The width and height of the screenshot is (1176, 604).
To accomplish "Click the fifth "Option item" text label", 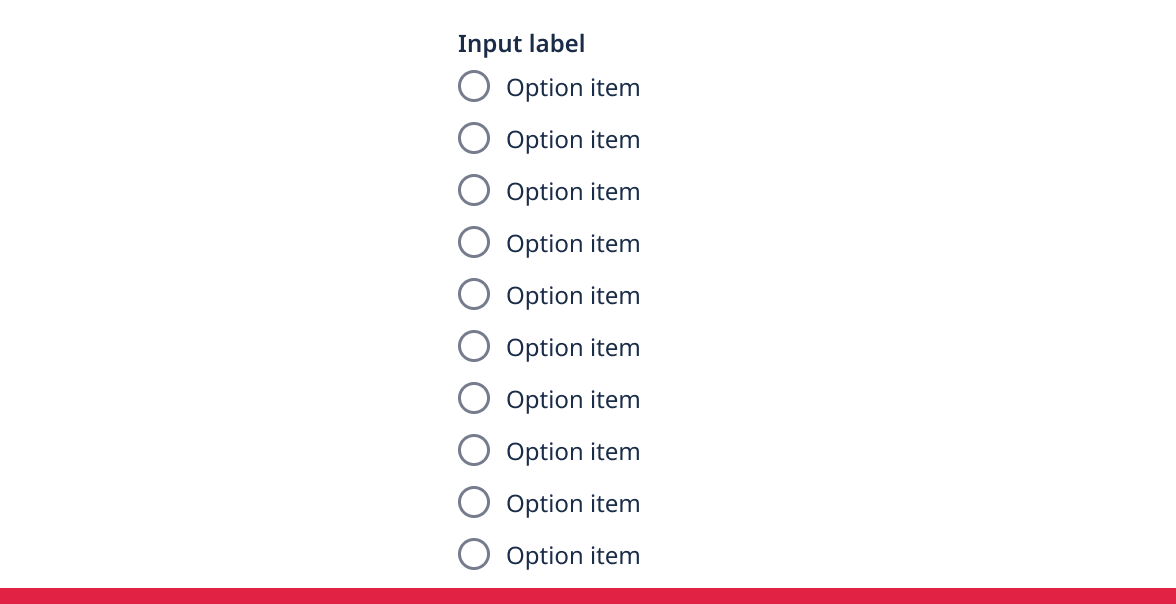I will pyautogui.click(x=573, y=296).
